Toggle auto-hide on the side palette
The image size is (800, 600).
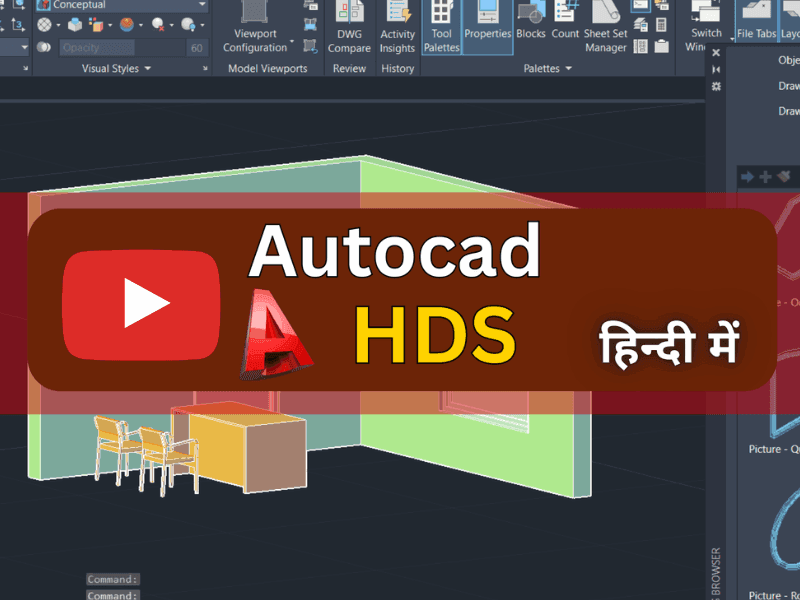click(x=716, y=69)
